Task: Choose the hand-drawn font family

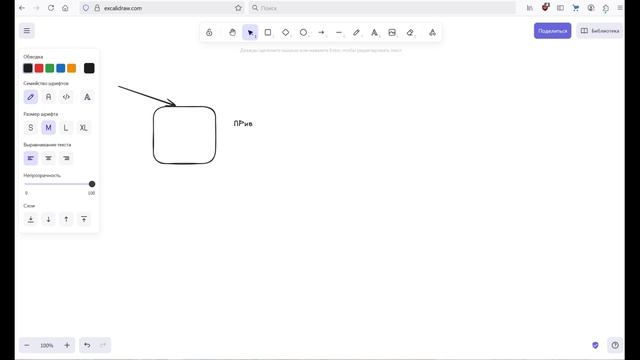Action: pos(31,97)
